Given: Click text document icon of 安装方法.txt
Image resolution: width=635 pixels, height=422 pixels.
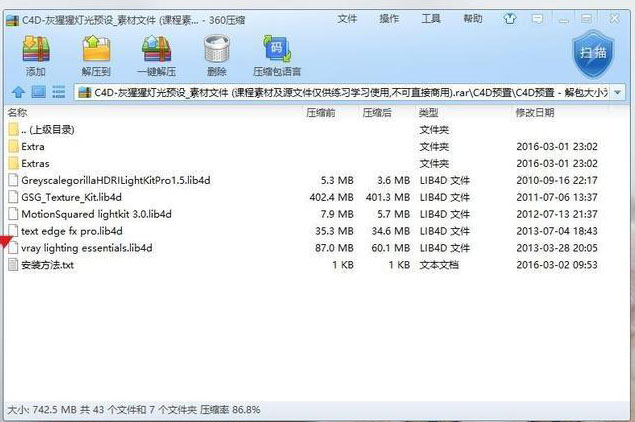Looking at the screenshot, I should pyautogui.click(x=13, y=265).
